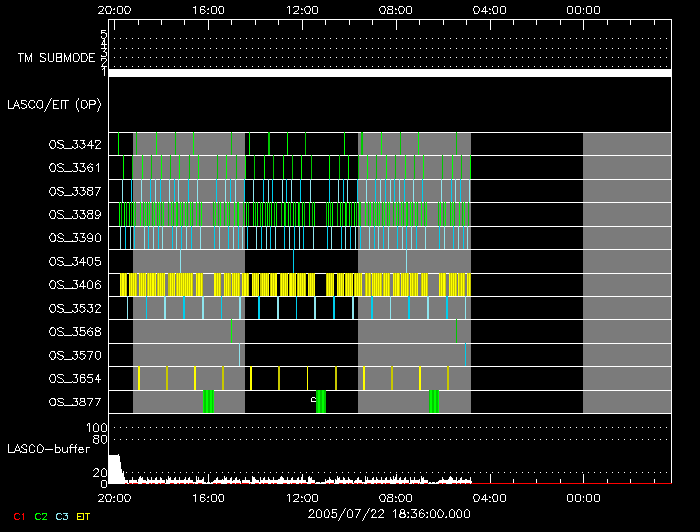Click the 16:00 tick on bottom axis
This screenshot has width=700, height=532.
point(207,496)
